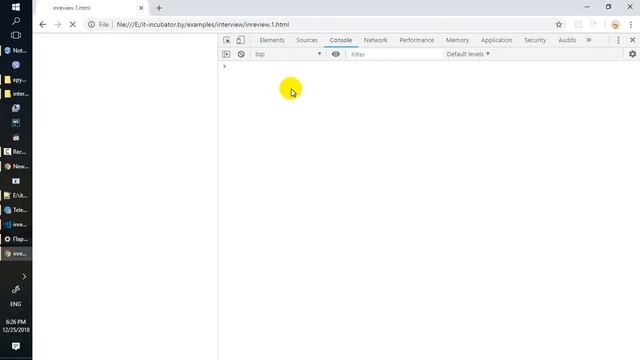Click the console Filter input field
Viewport: 640px width, 360px height.
(x=394, y=54)
